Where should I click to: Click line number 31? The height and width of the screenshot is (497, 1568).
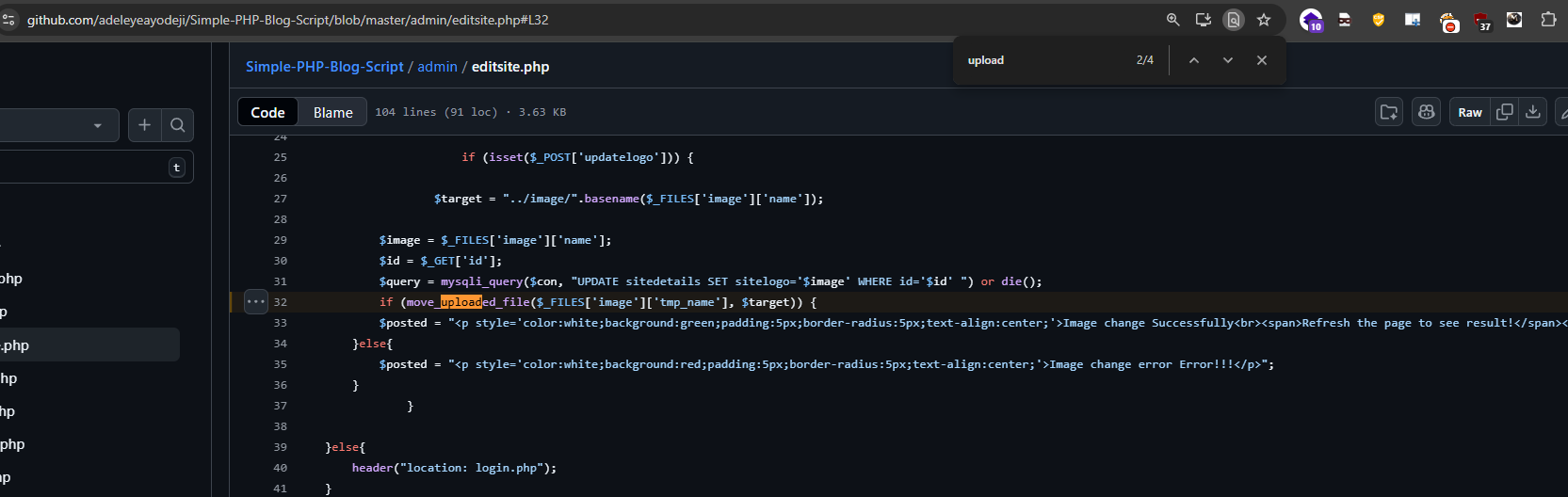(280, 281)
